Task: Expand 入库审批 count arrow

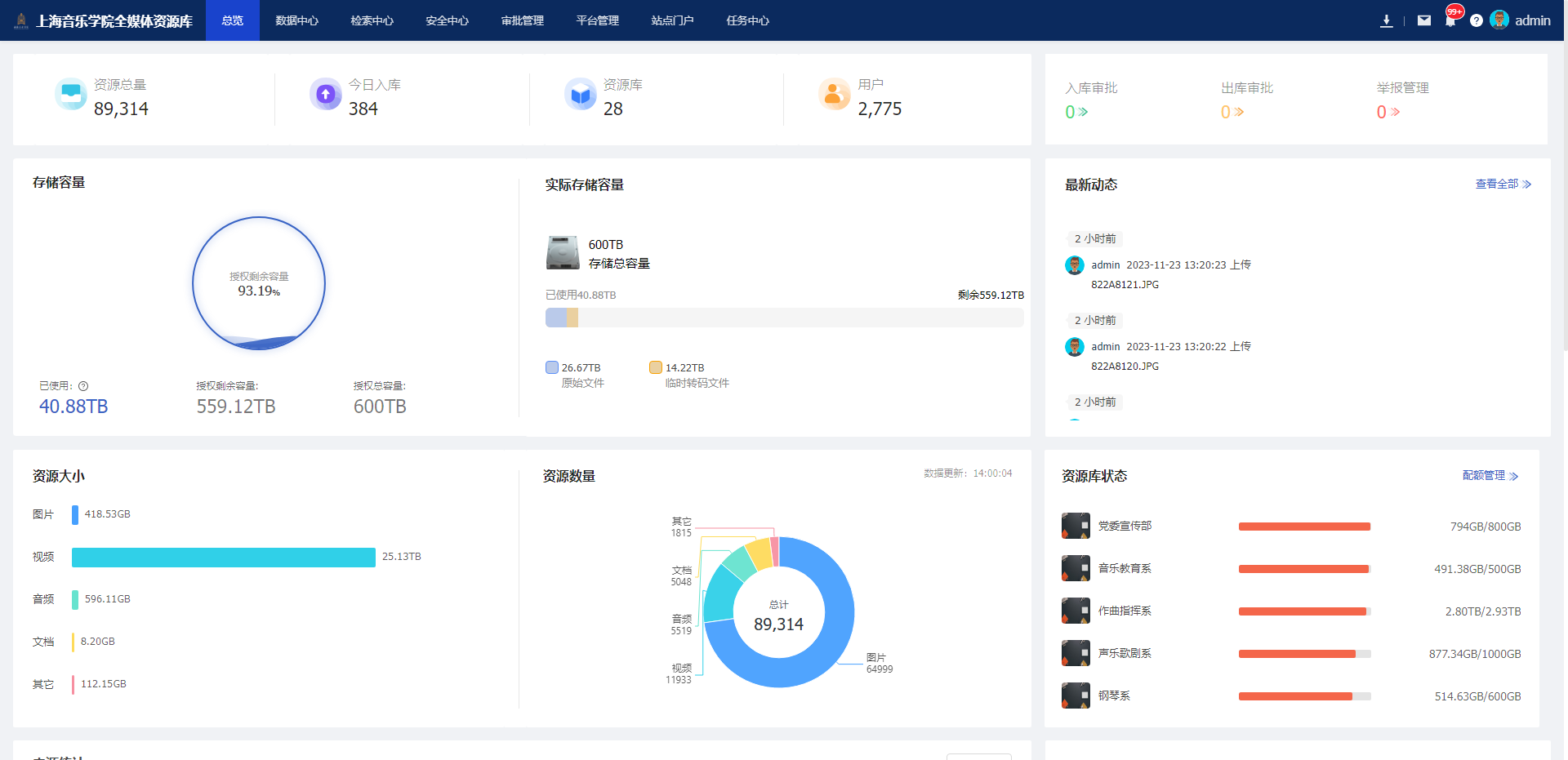Action: (1083, 112)
